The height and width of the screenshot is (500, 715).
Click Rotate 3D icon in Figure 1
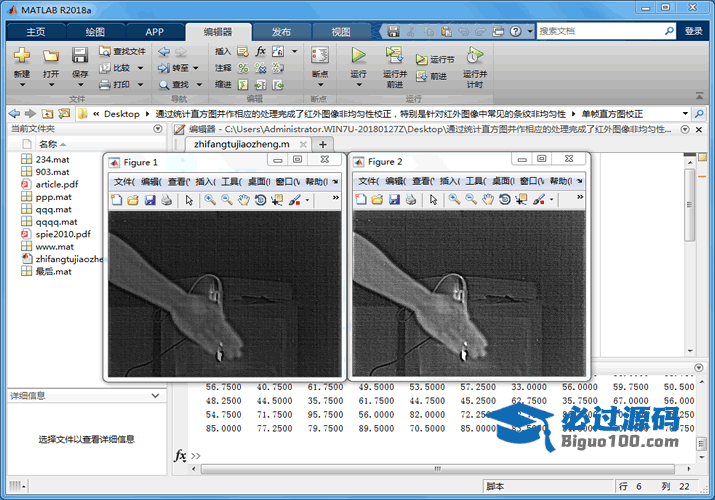click(x=260, y=200)
